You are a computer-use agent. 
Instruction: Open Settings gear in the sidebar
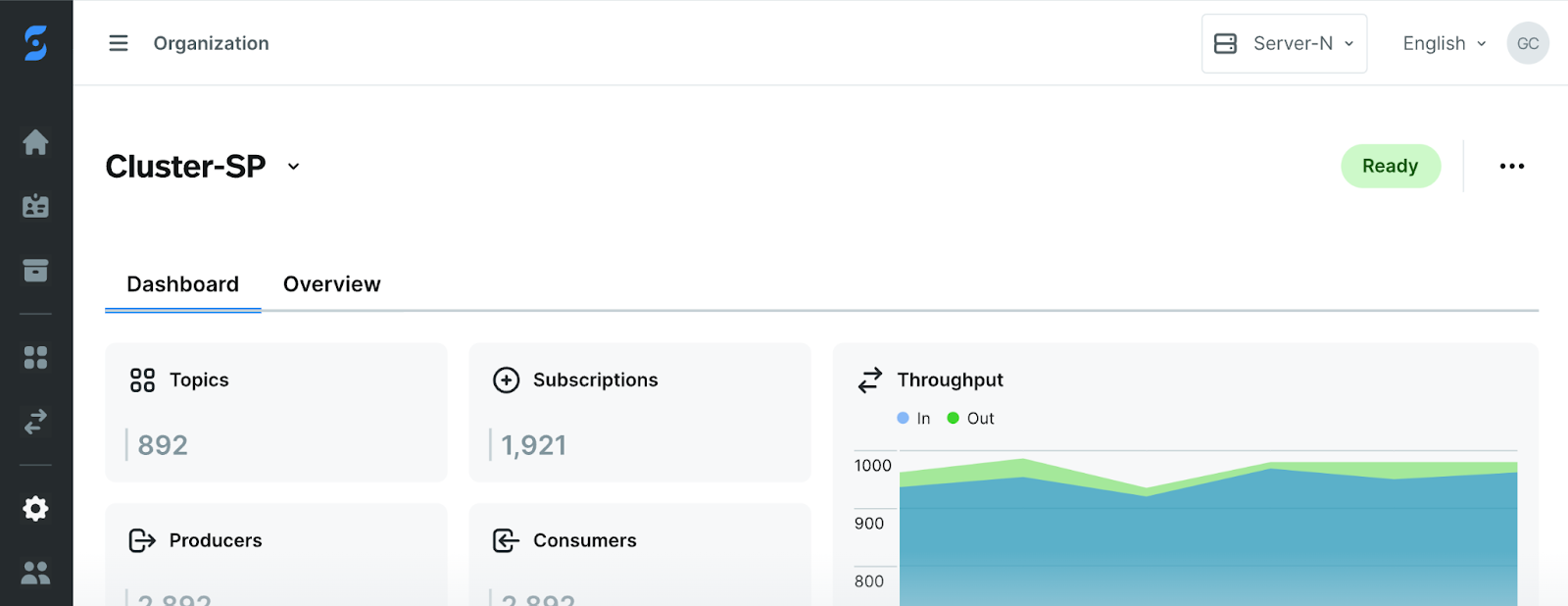click(36, 509)
